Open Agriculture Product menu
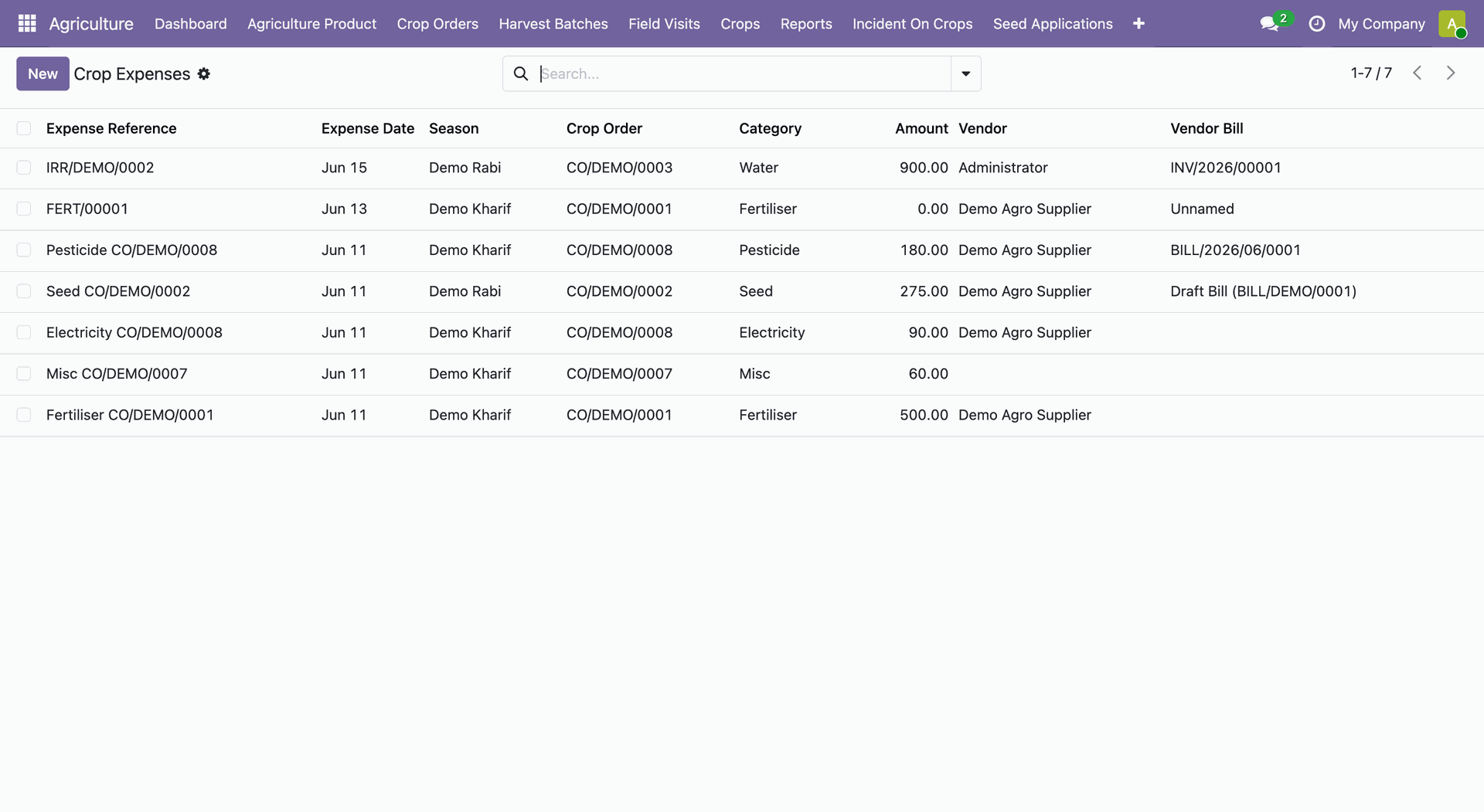The image size is (1484, 812). [x=311, y=24]
